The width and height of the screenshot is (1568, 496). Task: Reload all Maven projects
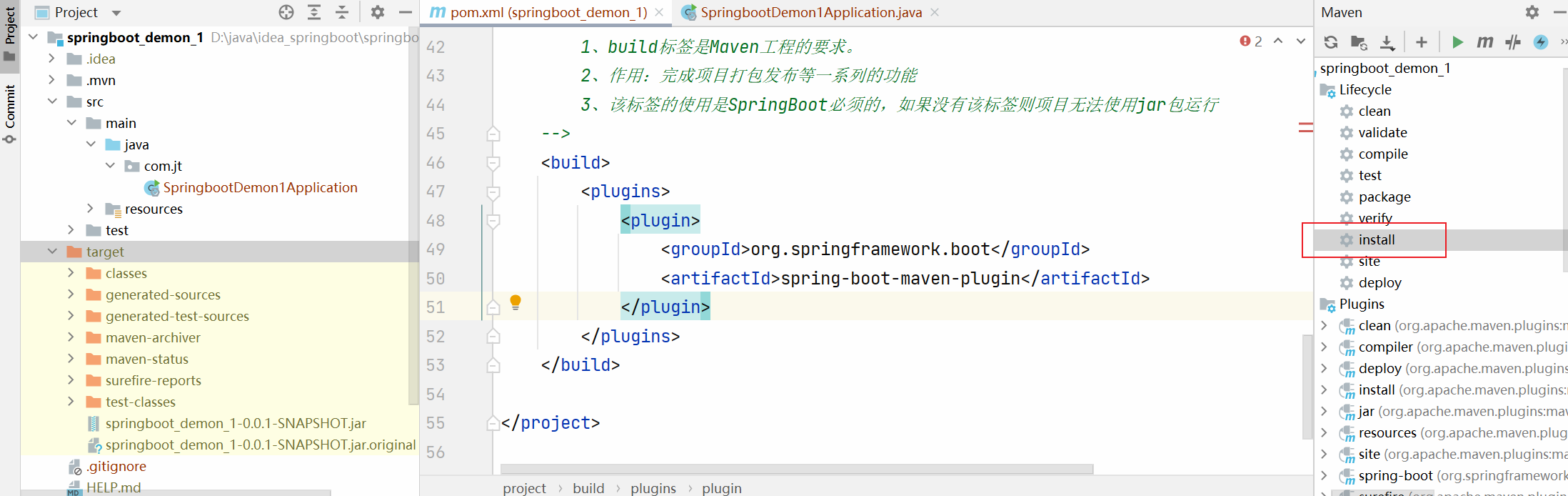(1331, 42)
